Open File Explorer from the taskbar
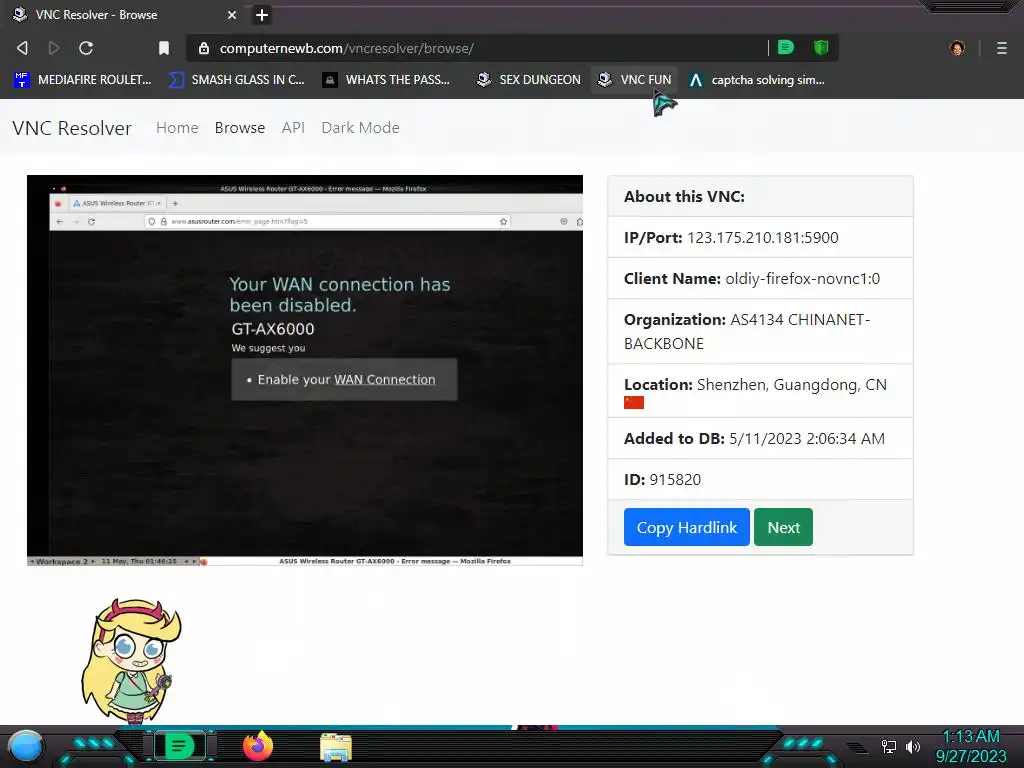The width and height of the screenshot is (1024, 768). point(336,747)
